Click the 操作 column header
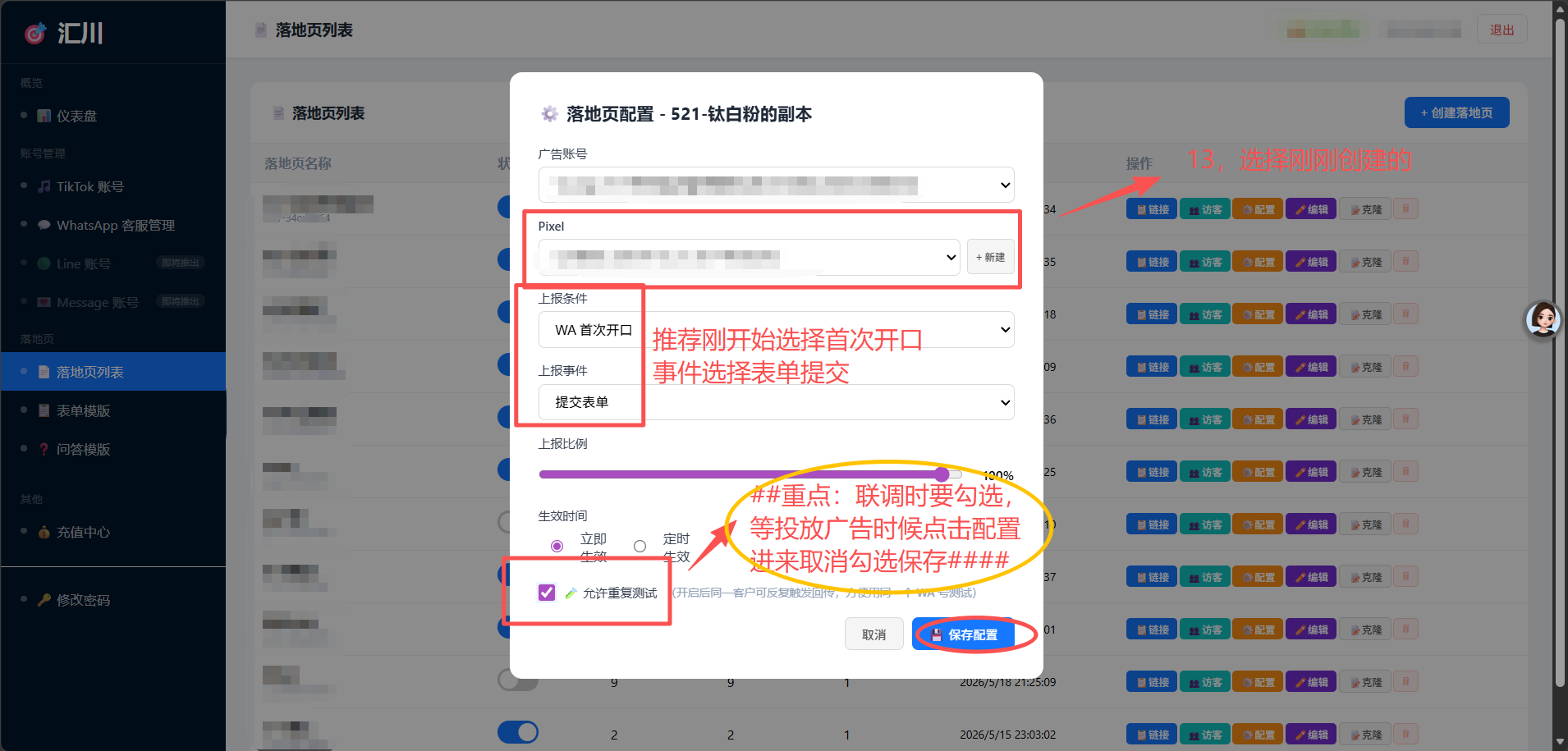Viewport: 1568px width, 751px height. pyautogui.click(x=1139, y=163)
